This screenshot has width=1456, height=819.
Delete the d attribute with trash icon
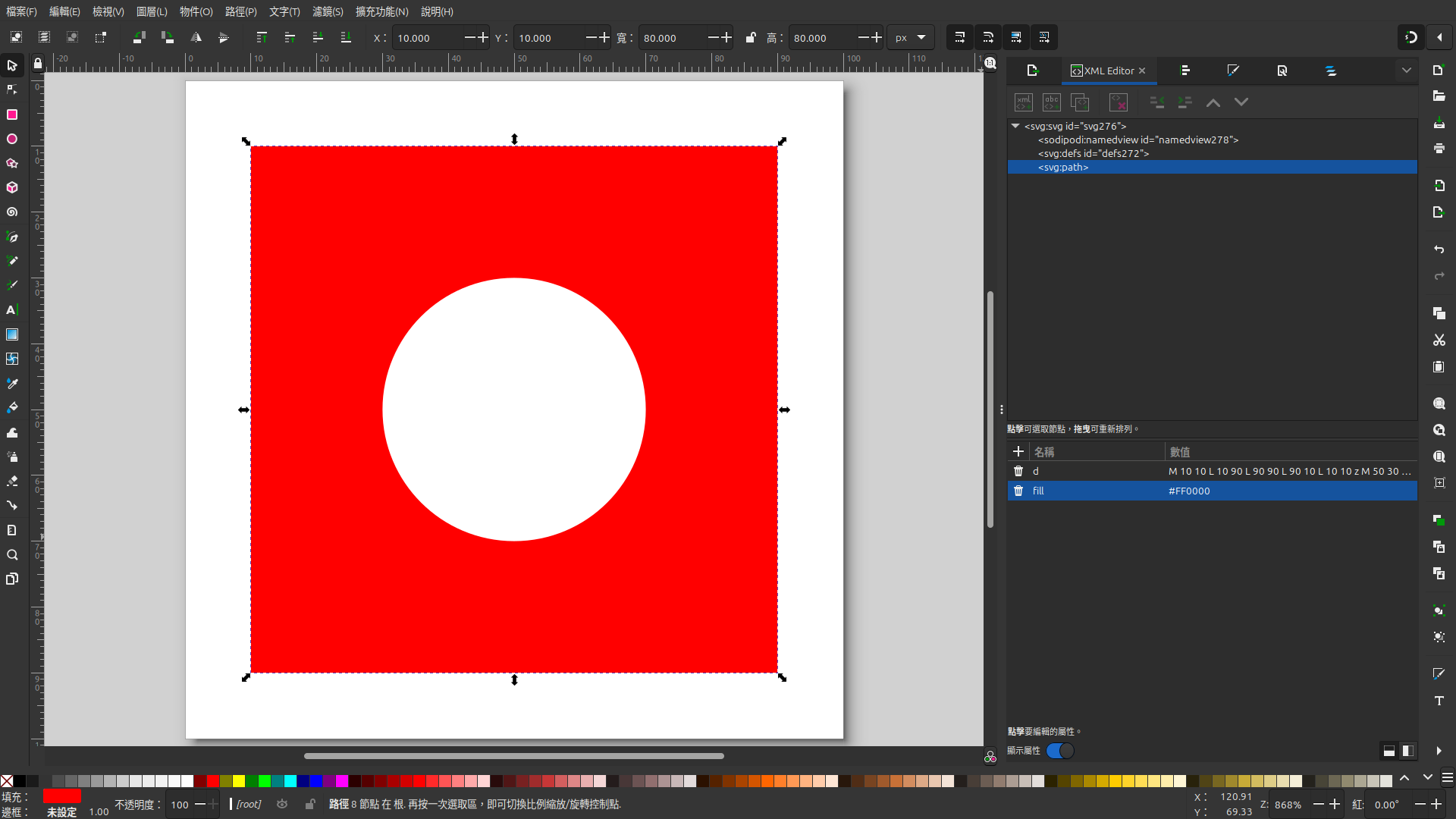click(1018, 471)
